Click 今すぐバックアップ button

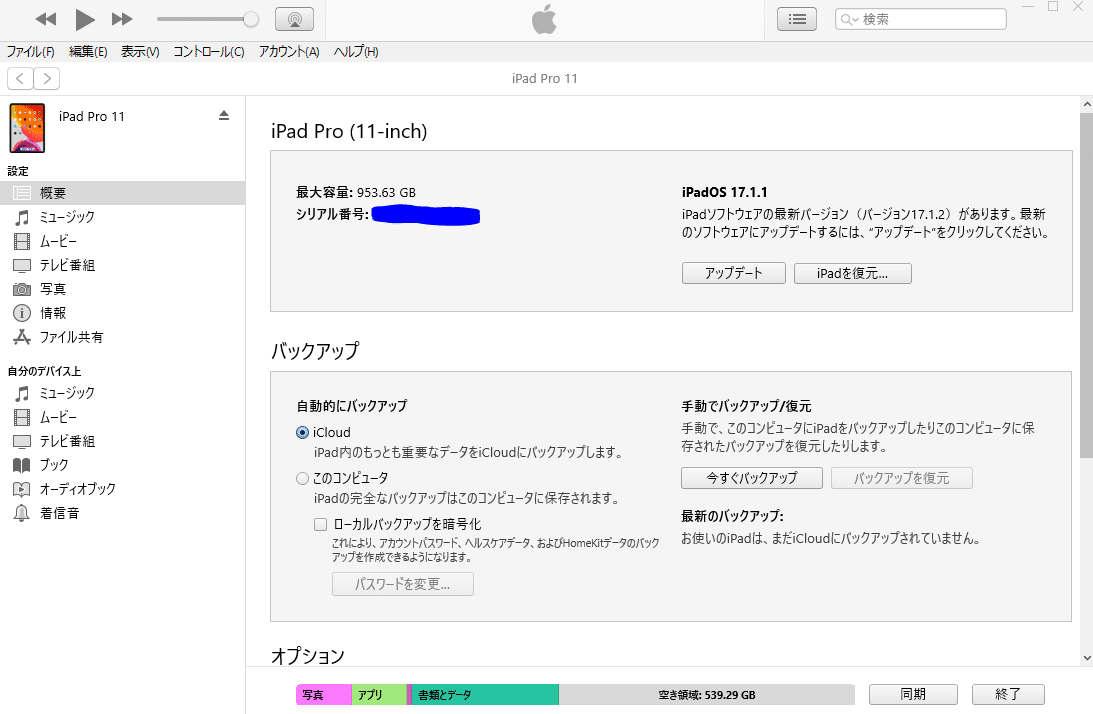[x=751, y=478]
